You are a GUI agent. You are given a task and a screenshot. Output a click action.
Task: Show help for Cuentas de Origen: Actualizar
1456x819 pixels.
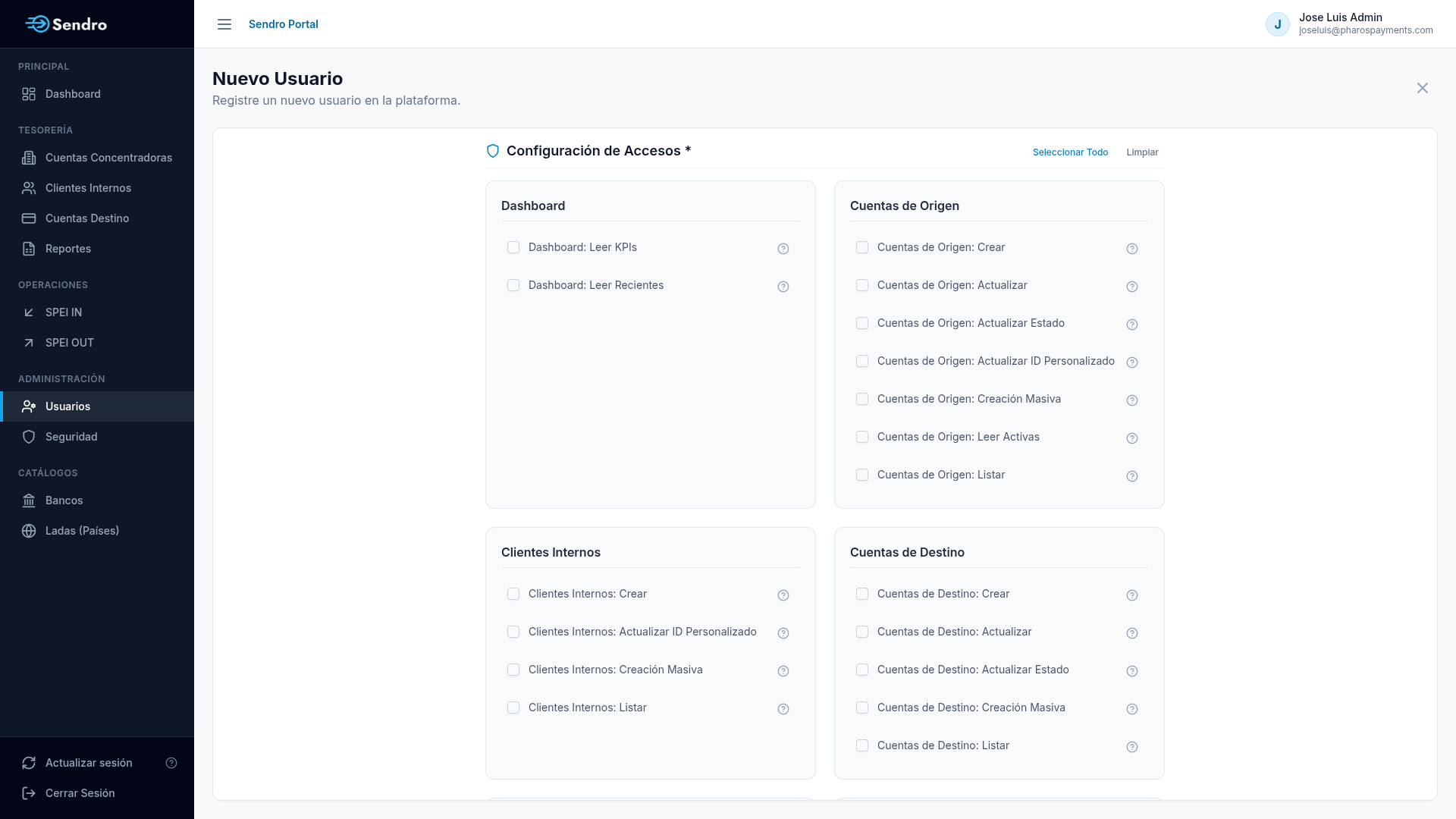(1132, 287)
